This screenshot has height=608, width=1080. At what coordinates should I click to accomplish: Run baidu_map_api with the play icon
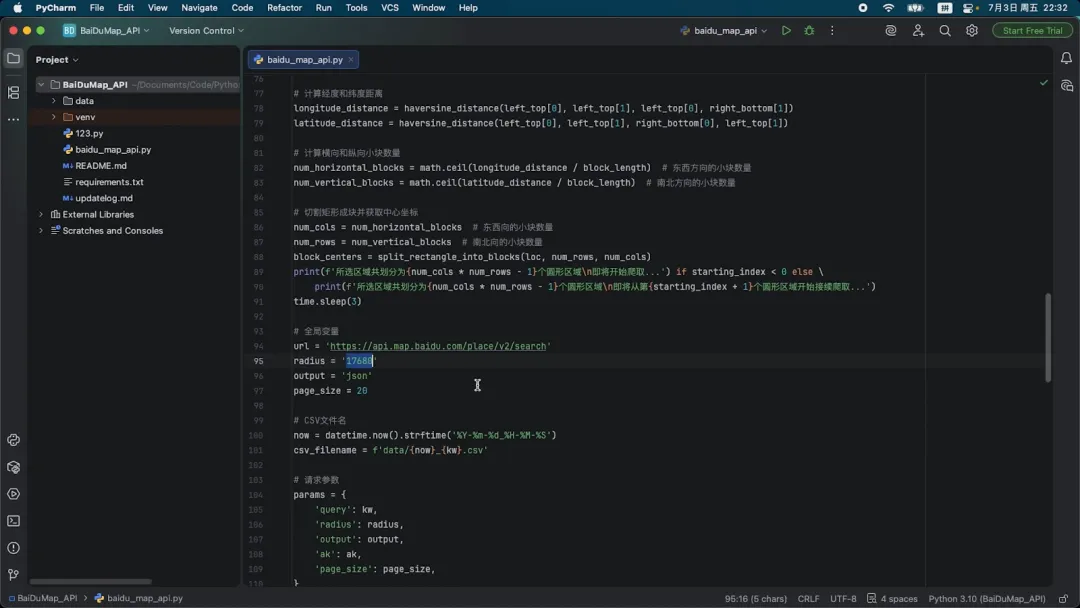[x=786, y=30]
